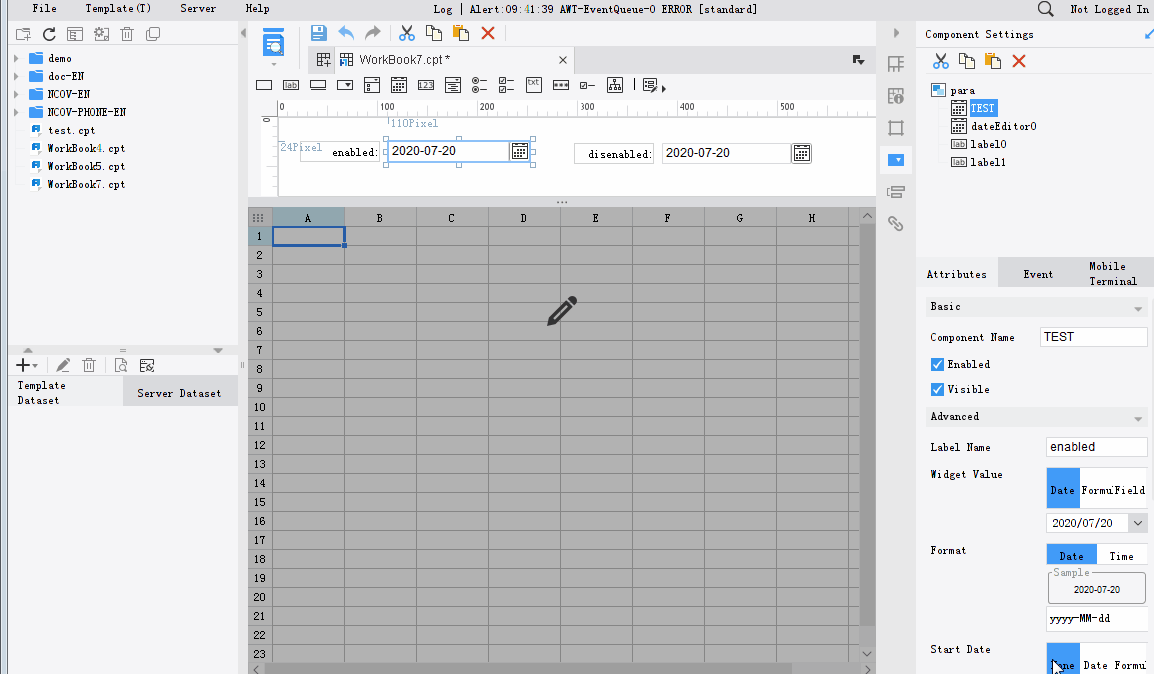Click the Log button in top bar

tap(442, 9)
